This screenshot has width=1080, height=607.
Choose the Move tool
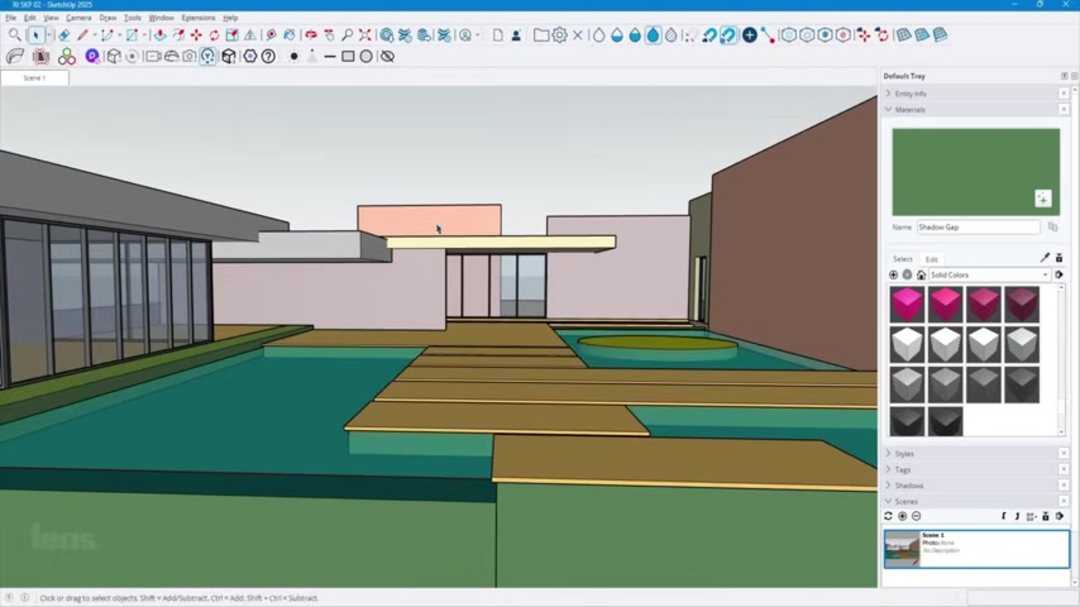point(196,35)
